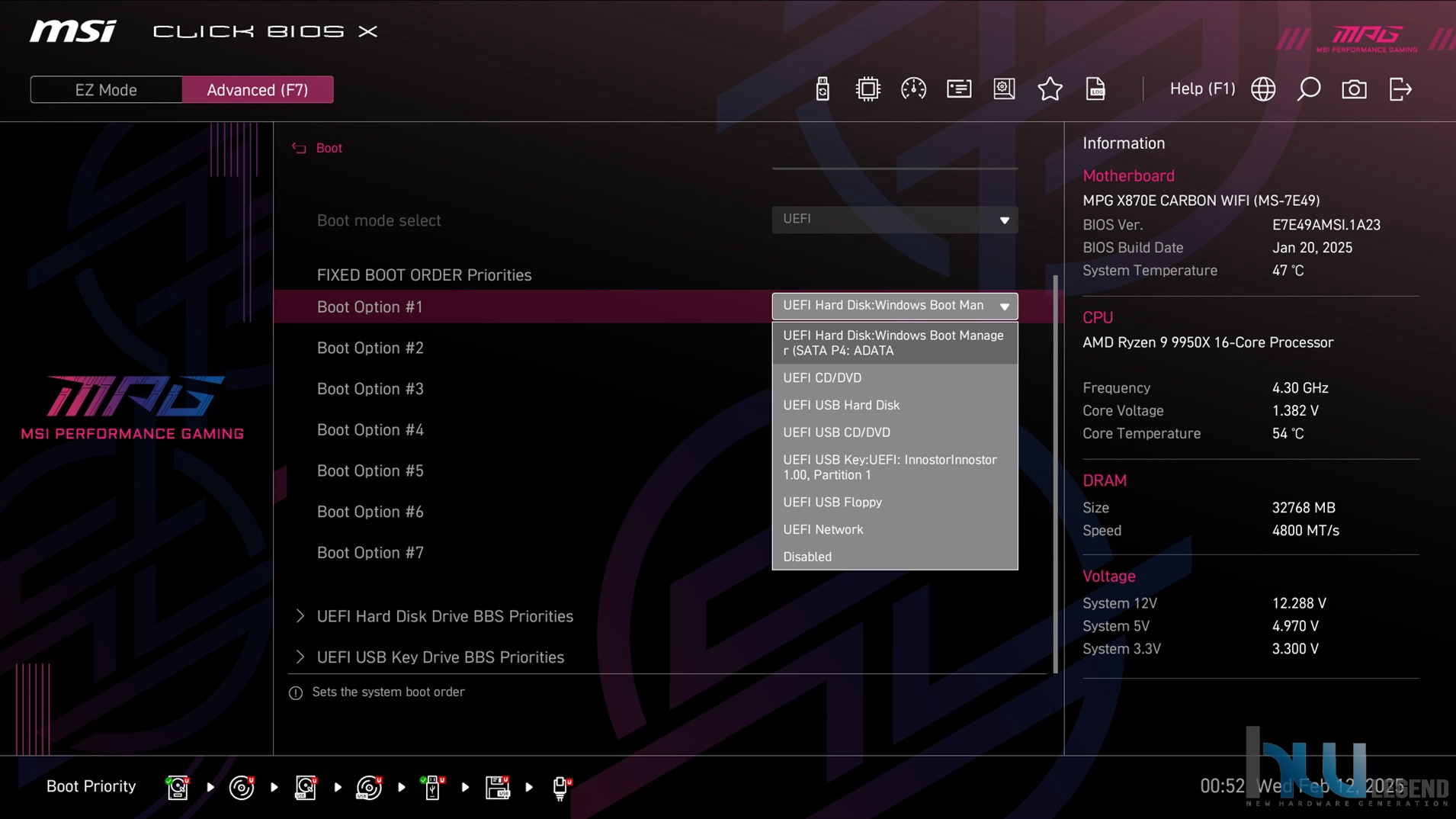Collapse the Boot Option #1 dropdown
The height and width of the screenshot is (819, 1456).
894,306
